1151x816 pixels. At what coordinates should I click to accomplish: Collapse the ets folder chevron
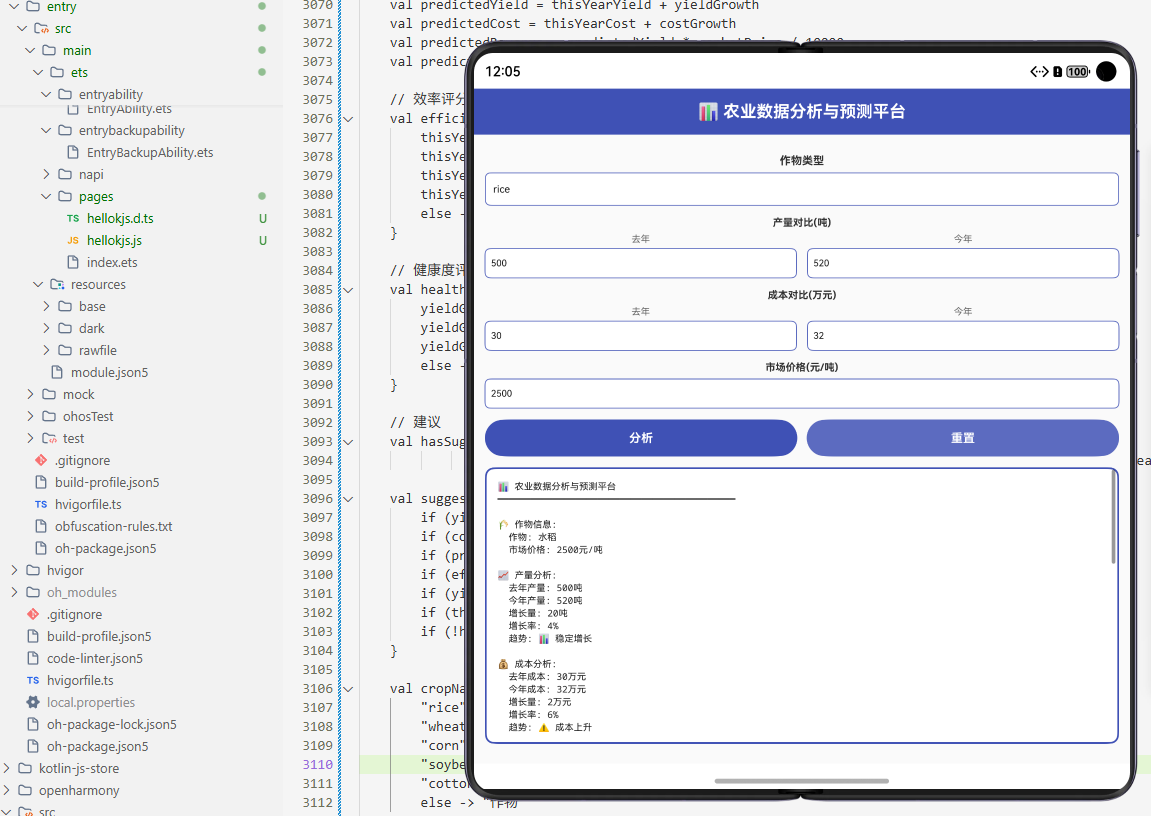[x=38, y=73]
